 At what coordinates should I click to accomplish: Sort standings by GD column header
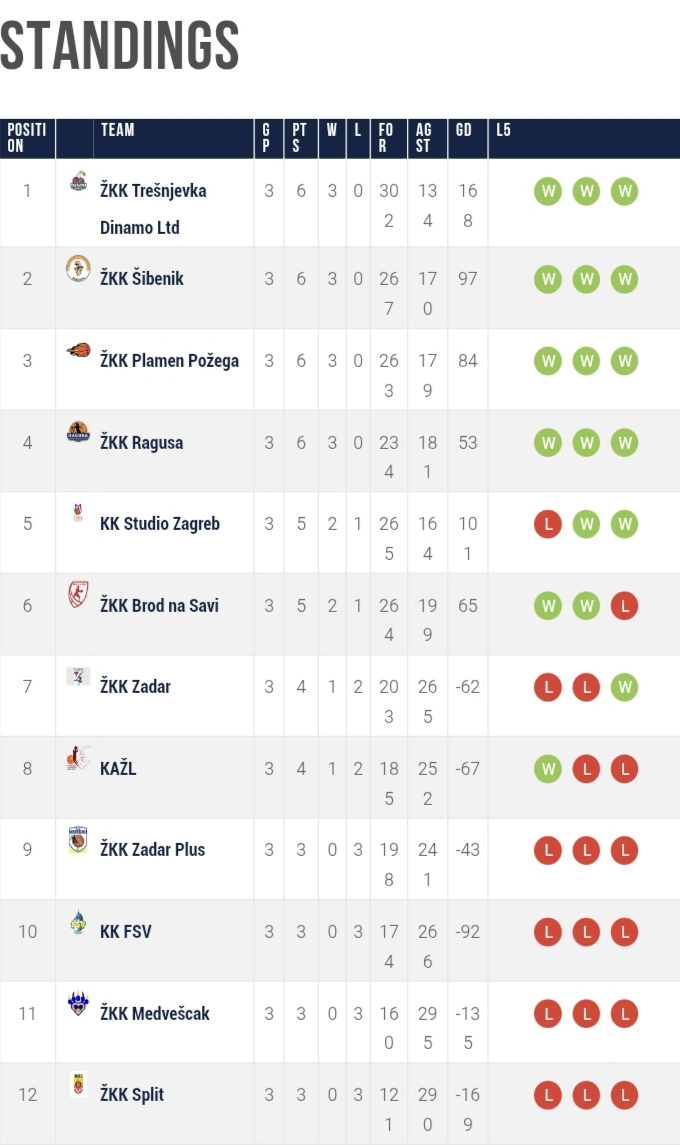(x=464, y=130)
